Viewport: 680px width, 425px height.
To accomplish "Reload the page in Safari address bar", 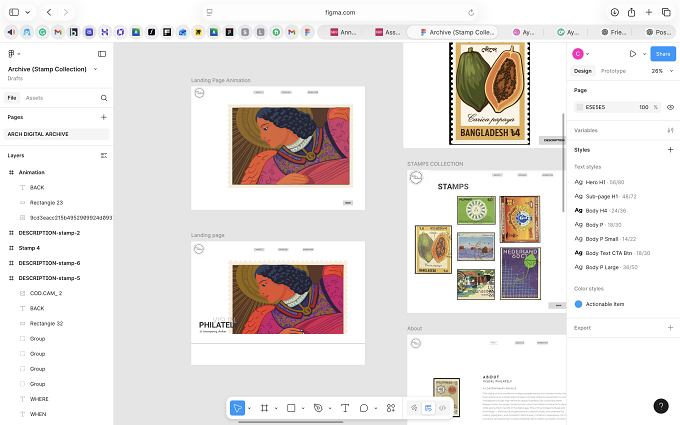I will coord(471,13).
